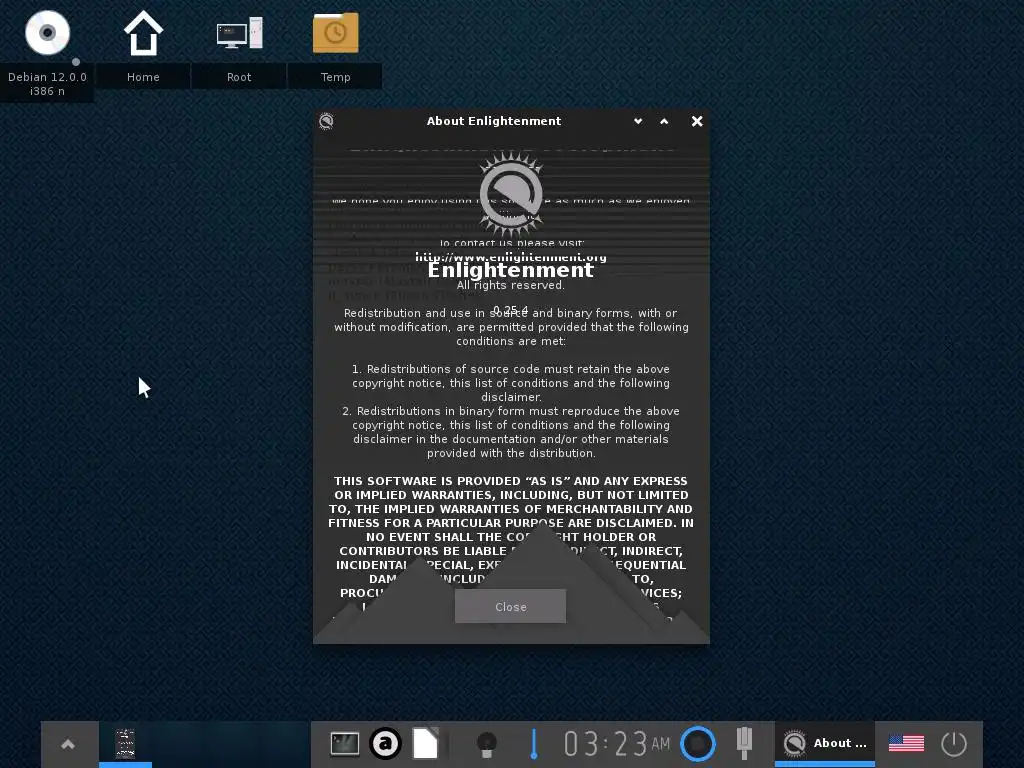Click the 'About Enlightenment' title text
This screenshot has width=1024, height=768.
[x=494, y=121]
